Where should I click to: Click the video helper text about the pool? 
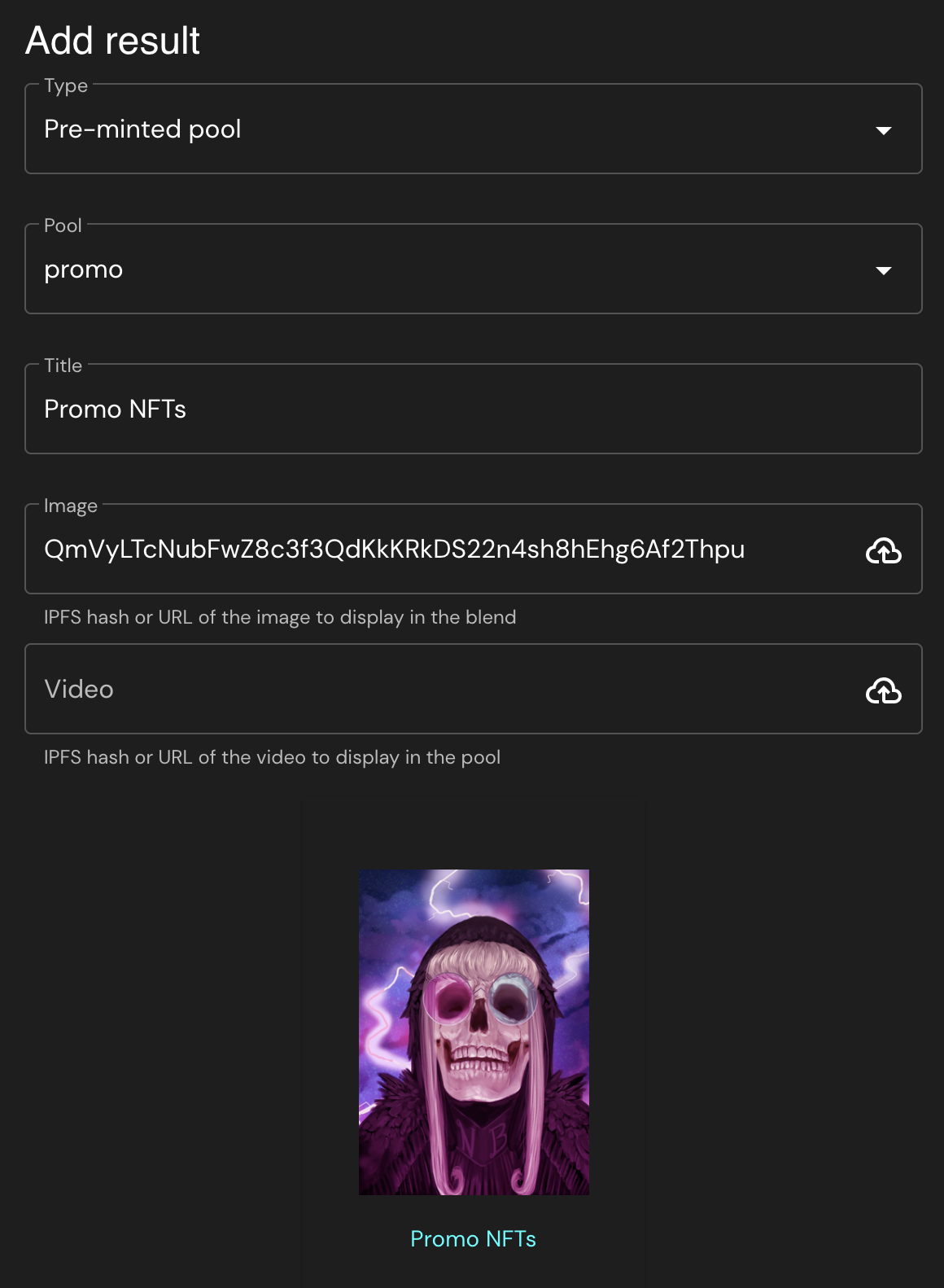[272, 757]
